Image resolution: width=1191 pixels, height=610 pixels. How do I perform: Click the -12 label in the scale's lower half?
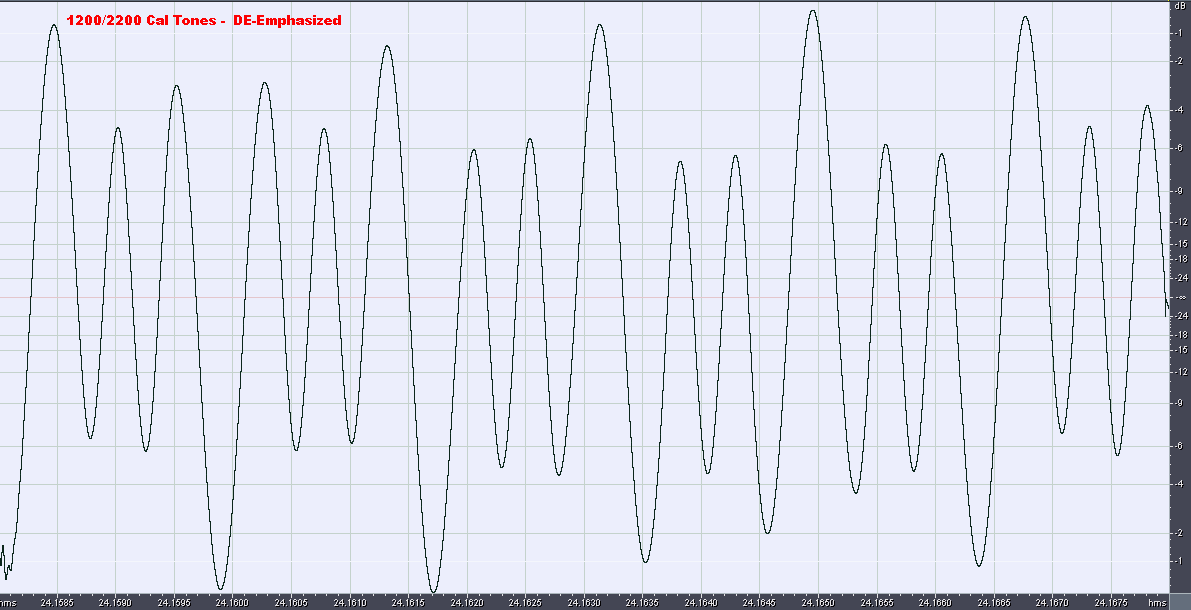pos(1181,372)
